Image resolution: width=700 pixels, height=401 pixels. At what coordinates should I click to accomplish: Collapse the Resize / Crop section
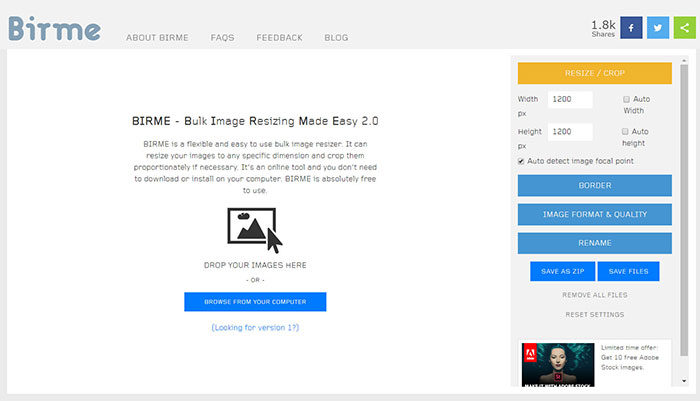pos(595,73)
